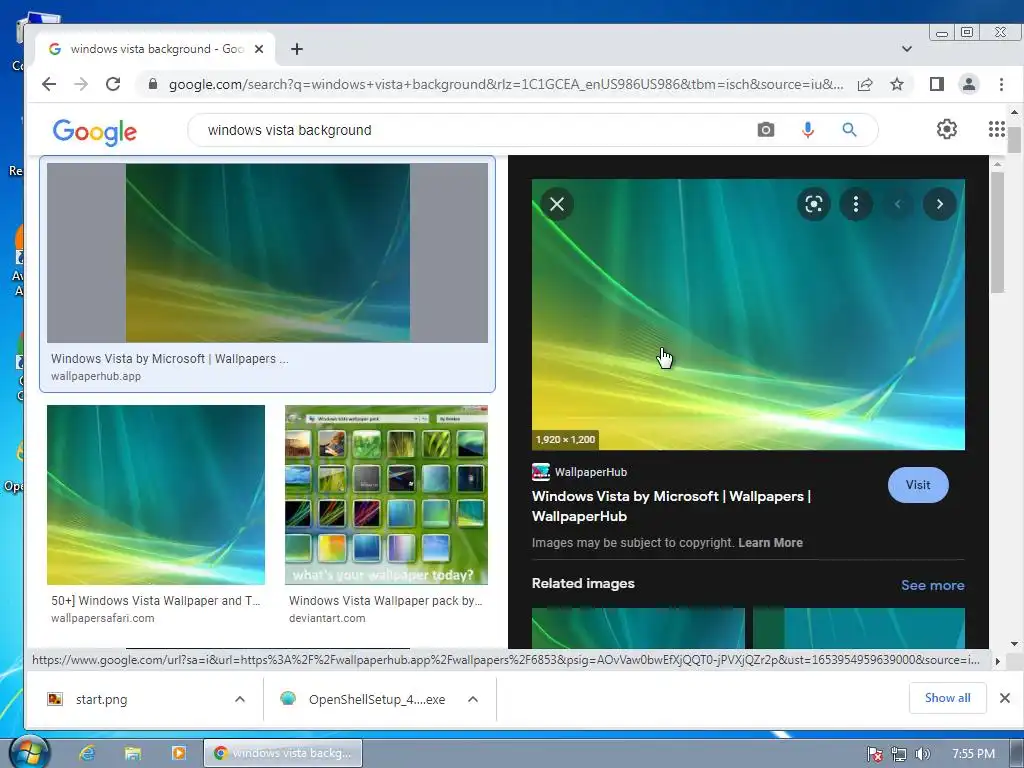Open the Action Center flag tray icon

point(874,754)
